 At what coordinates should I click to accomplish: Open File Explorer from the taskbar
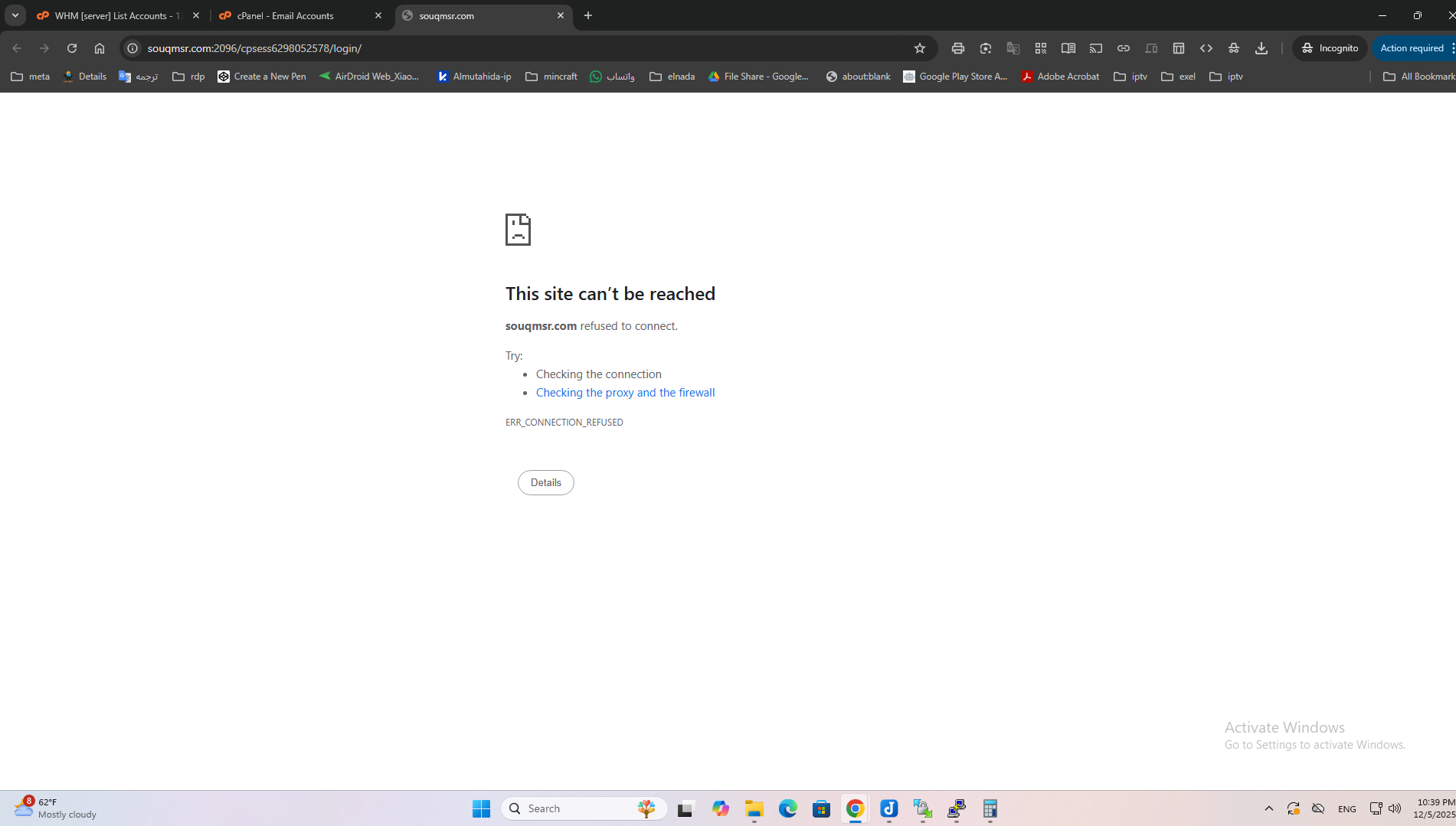[x=754, y=808]
